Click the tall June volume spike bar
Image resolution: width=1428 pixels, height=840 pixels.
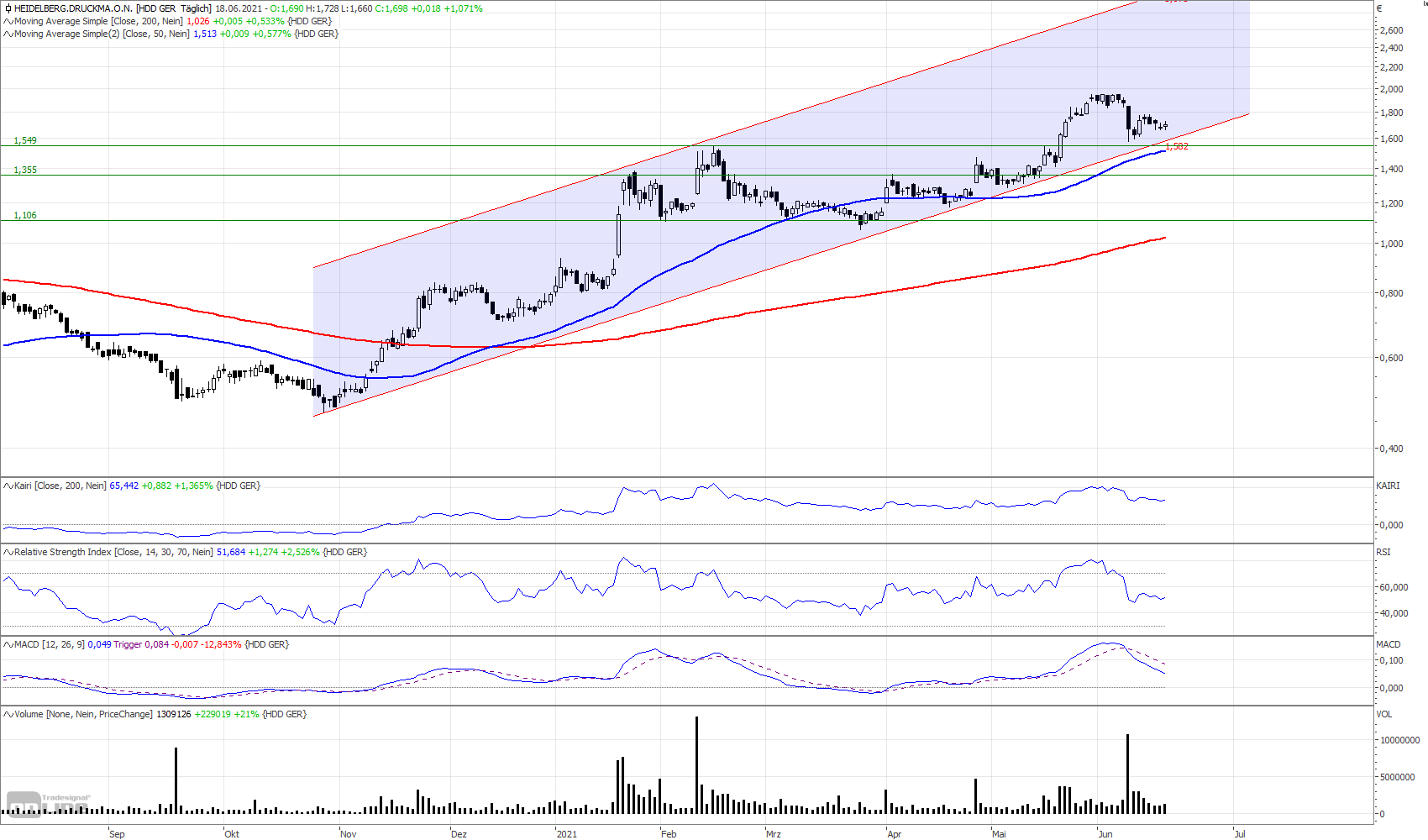[1127, 774]
